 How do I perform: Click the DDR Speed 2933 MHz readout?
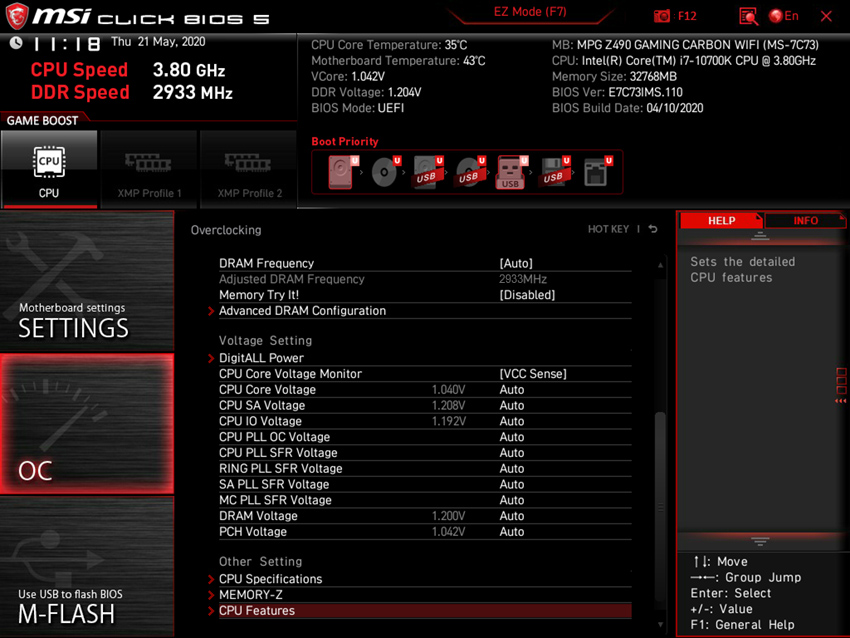[x=132, y=93]
